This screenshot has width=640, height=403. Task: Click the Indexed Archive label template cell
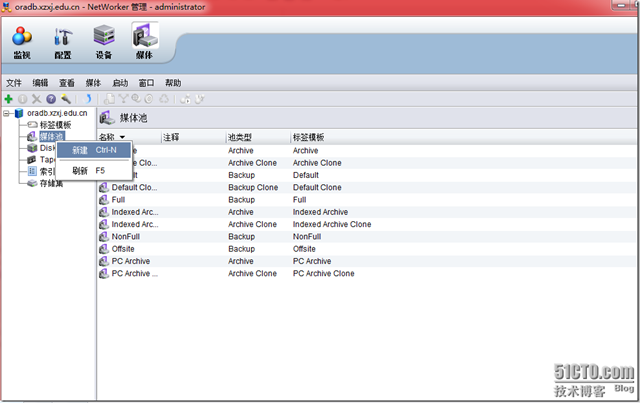pos(320,212)
